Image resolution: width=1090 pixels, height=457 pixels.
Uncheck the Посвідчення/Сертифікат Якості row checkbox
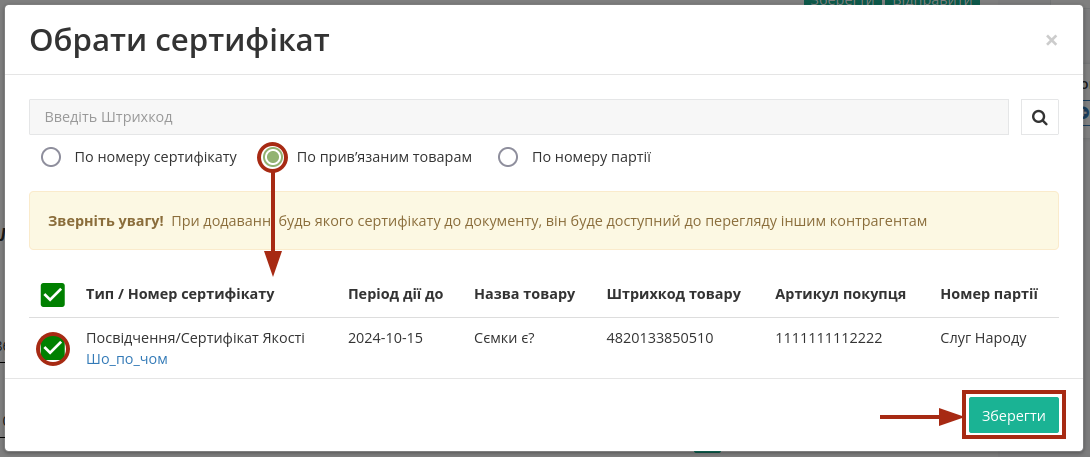coord(53,348)
